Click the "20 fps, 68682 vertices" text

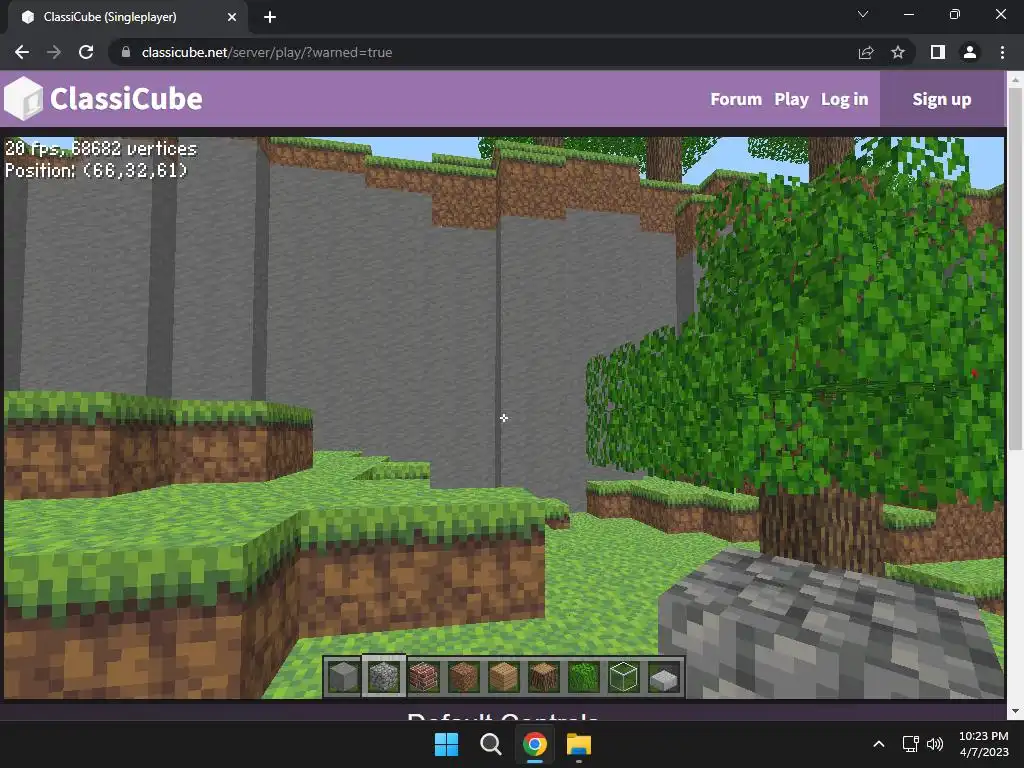pyautogui.click(x=101, y=149)
